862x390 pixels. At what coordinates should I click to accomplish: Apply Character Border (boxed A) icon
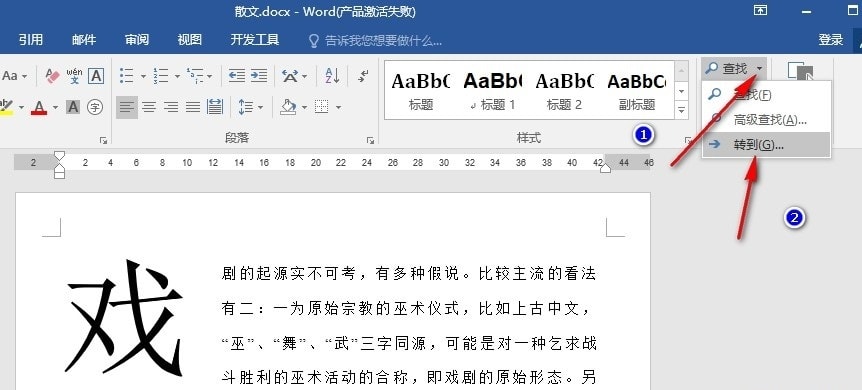point(96,76)
